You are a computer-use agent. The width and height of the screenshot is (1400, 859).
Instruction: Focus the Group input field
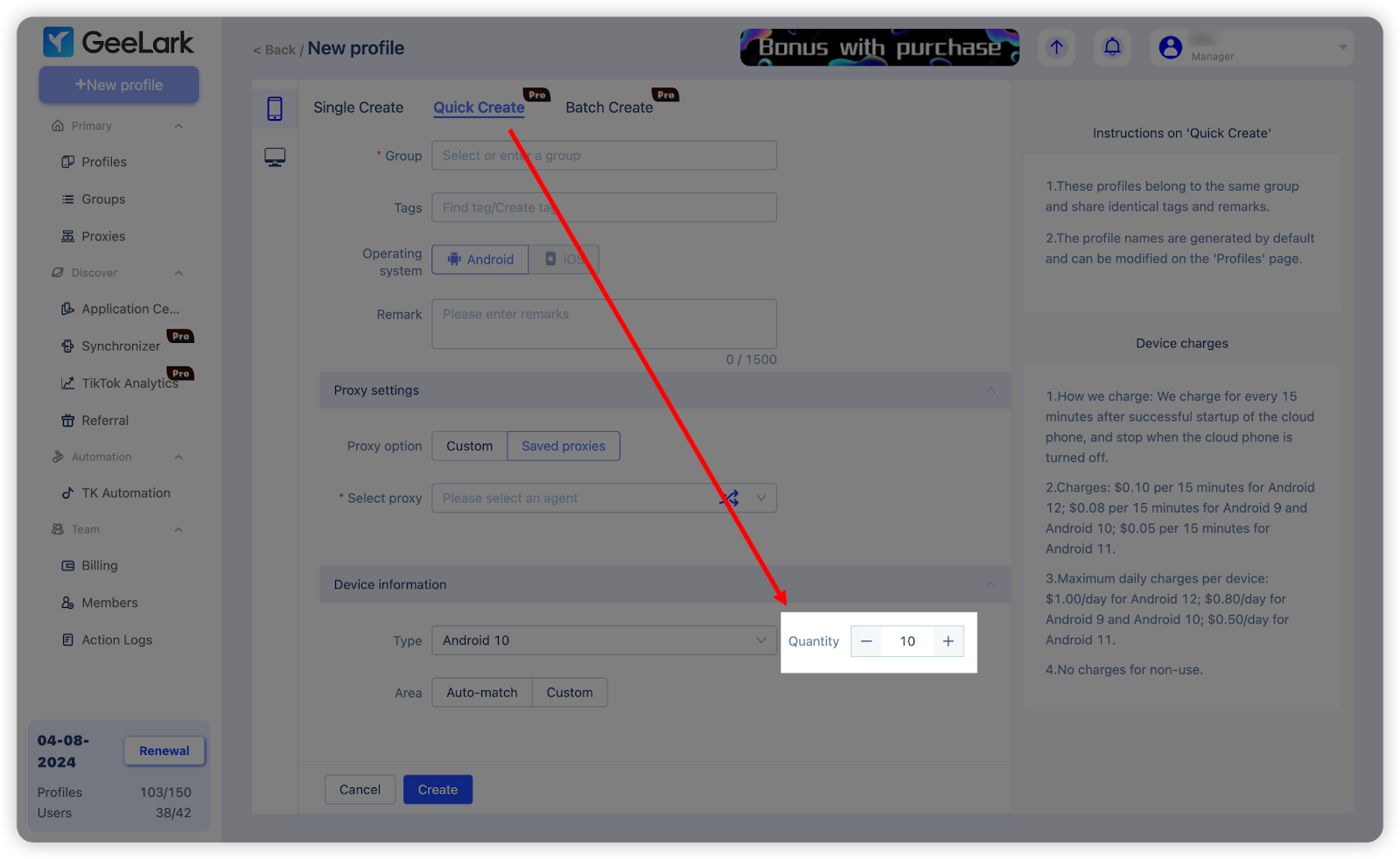(x=604, y=156)
